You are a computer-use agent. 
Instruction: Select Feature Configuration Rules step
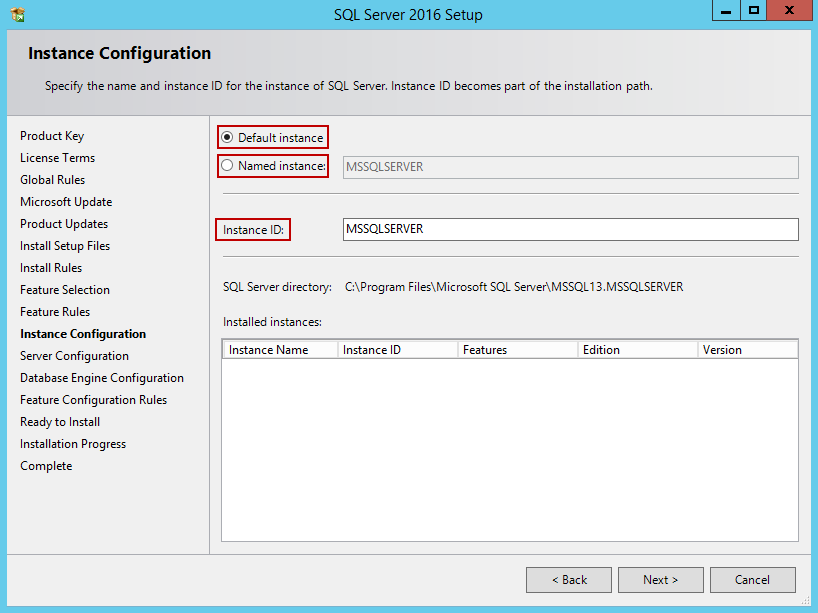click(93, 400)
